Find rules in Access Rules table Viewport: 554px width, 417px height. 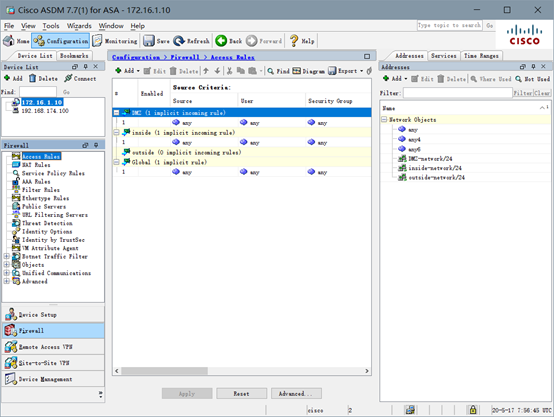point(278,71)
